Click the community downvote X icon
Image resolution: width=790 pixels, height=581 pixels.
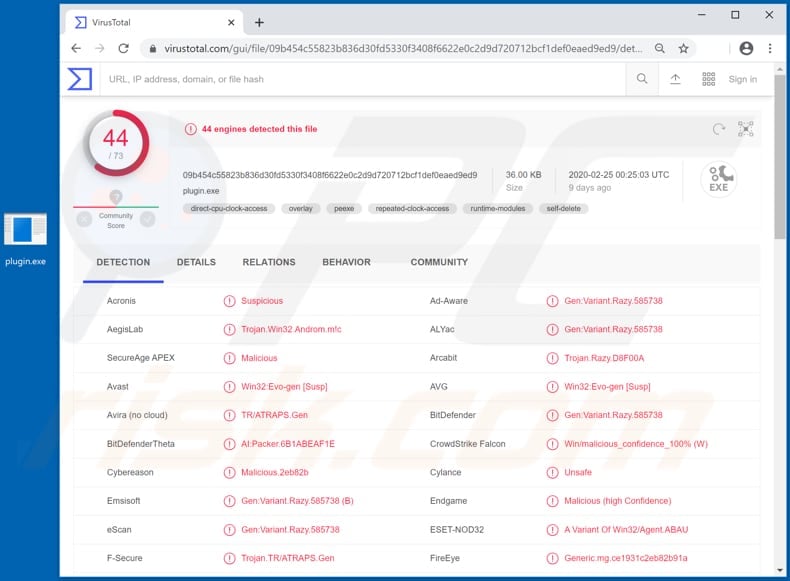tap(84, 219)
